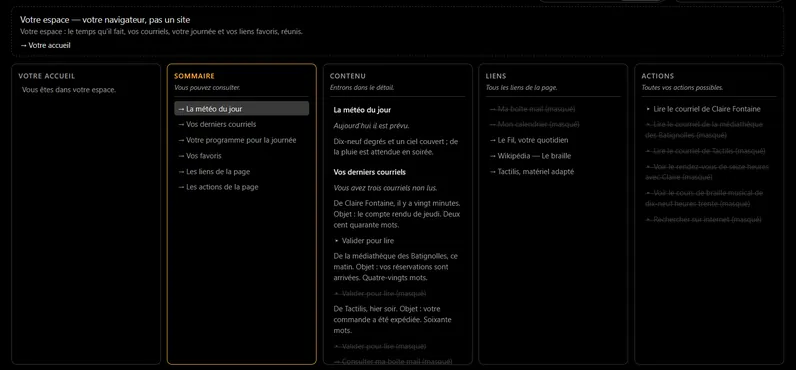Image resolution: width=796 pixels, height=370 pixels.
Task: Click the banner description starting 'Votre espace : le temps qu'il fait'
Action: pos(161,31)
